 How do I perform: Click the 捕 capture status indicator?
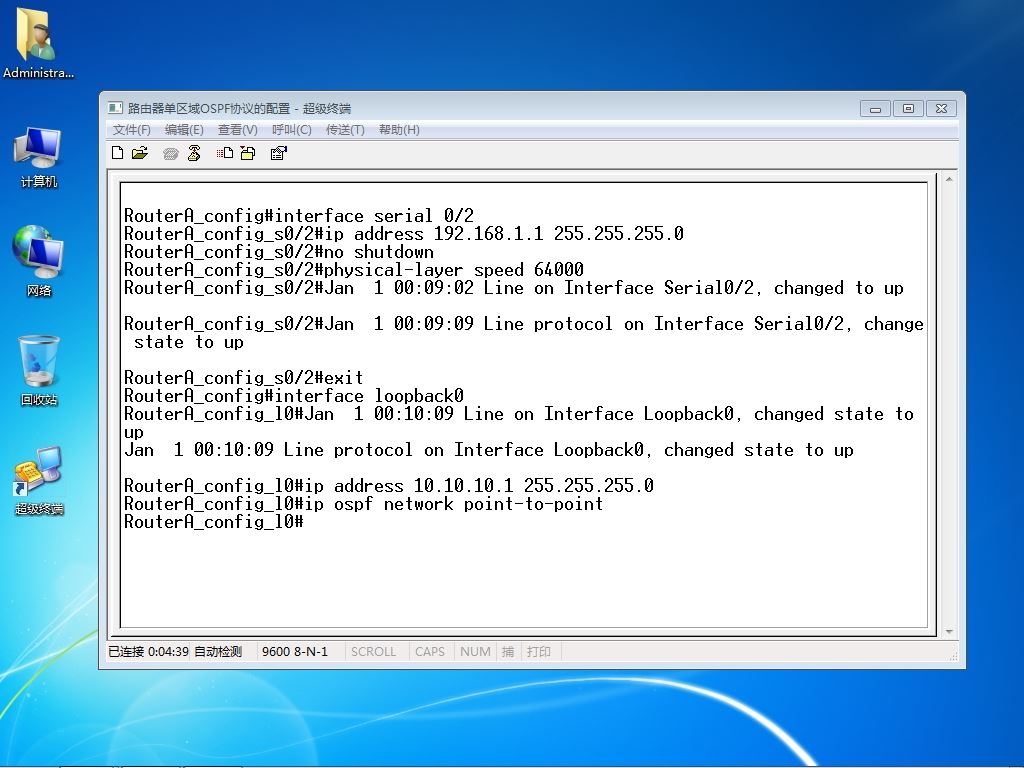coord(508,651)
